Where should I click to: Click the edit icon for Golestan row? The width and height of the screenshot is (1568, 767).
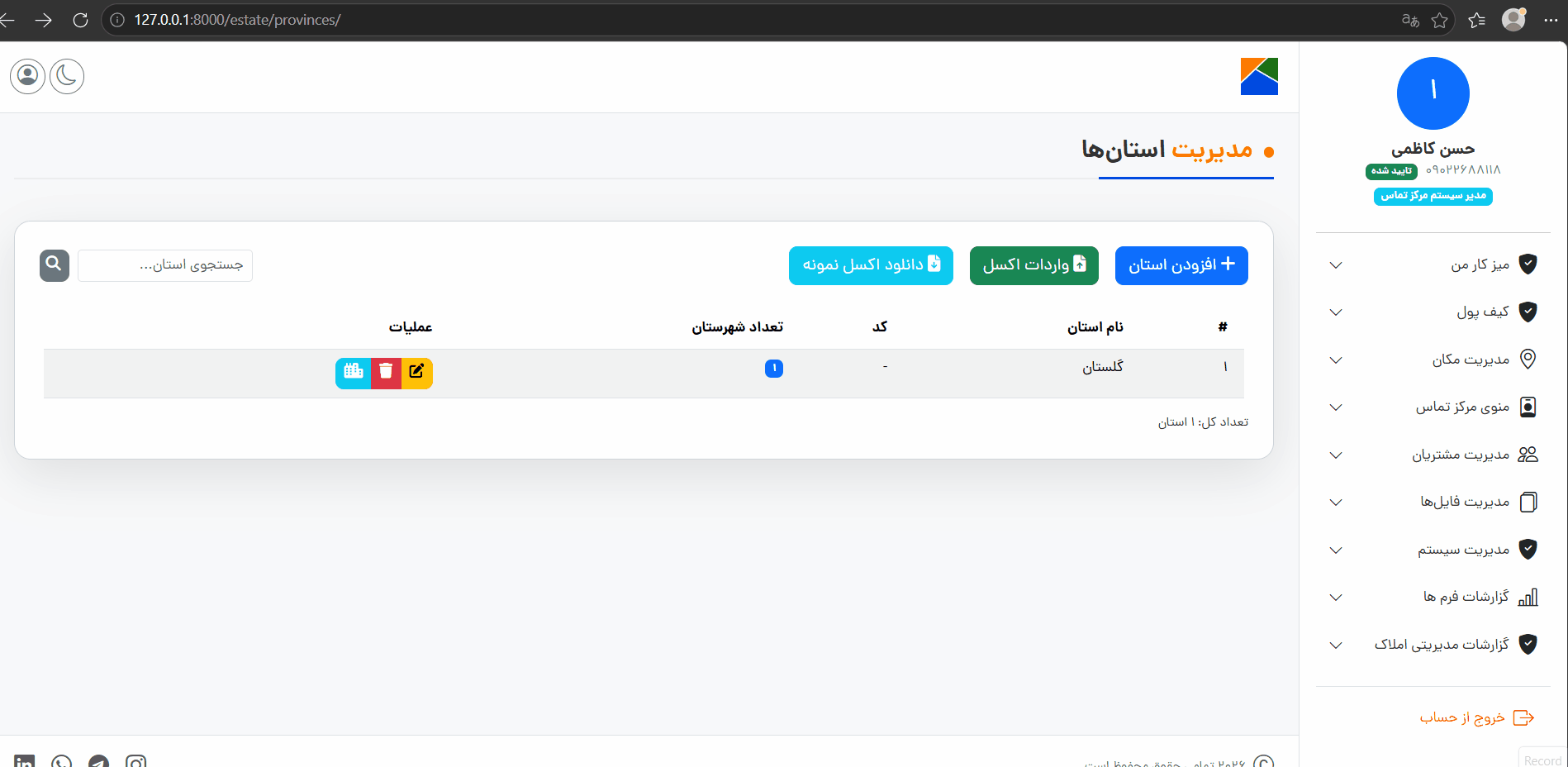coord(417,373)
